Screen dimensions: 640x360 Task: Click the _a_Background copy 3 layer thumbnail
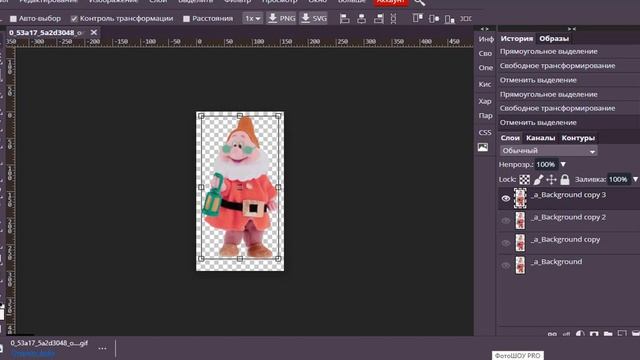(x=520, y=198)
